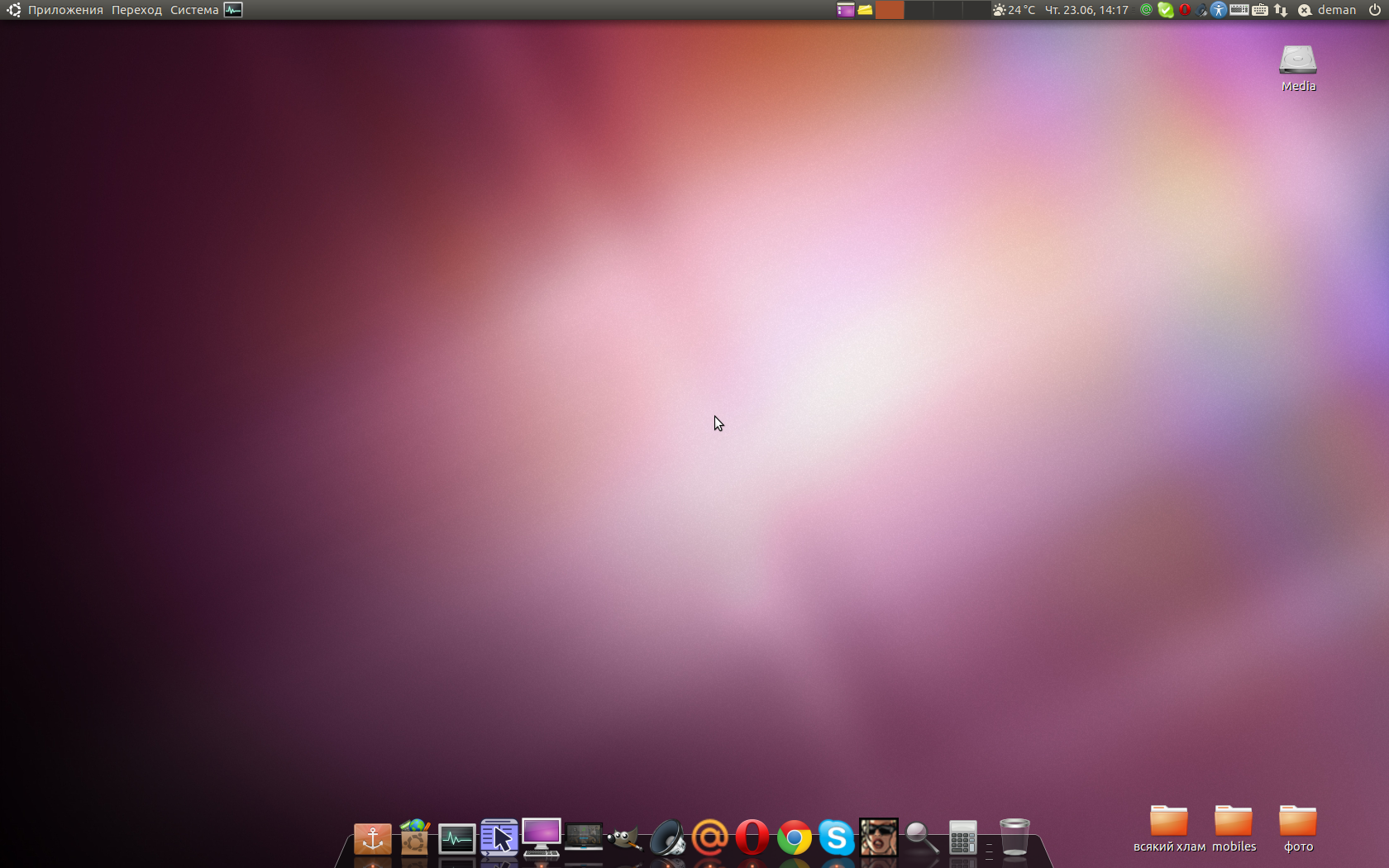Launch Google Chrome from the dock

click(794, 838)
